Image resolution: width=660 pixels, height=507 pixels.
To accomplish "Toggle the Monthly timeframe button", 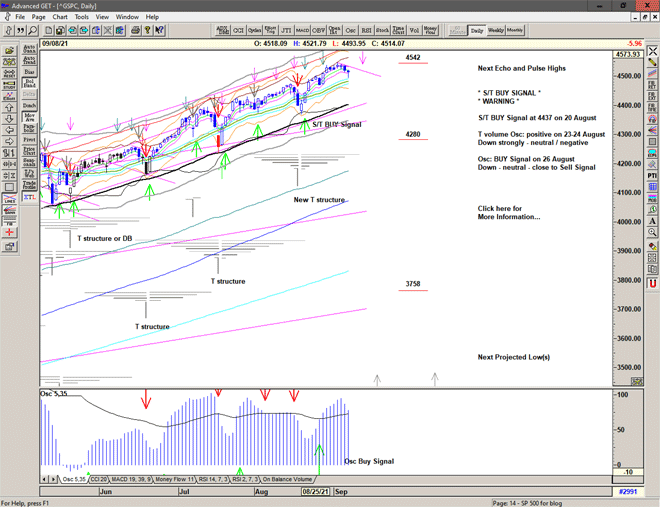I will click(x=516, y=30).
